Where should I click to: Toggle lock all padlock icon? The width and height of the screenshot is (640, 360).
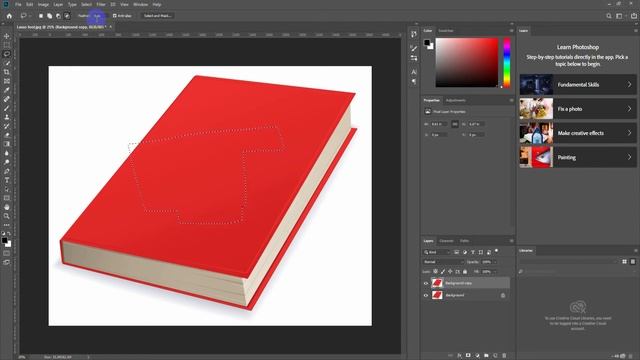(x=465, y=271)
